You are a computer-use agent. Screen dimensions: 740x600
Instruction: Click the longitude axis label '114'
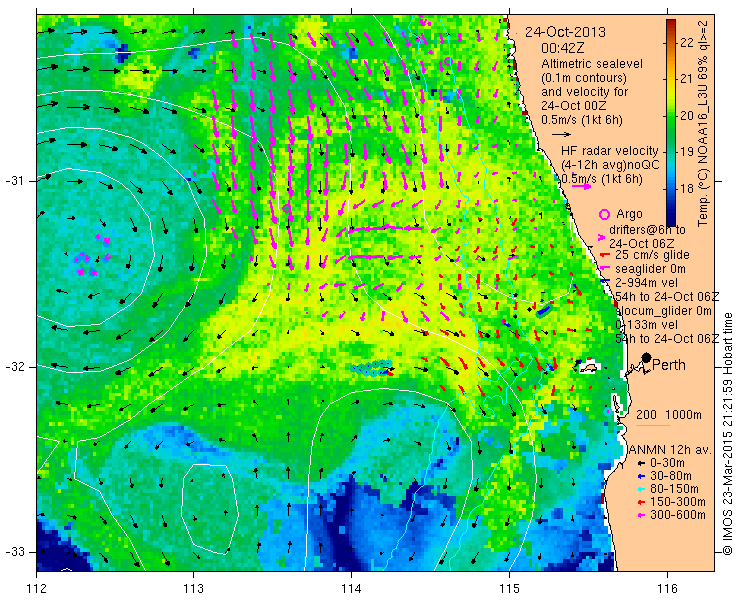[x=351, y=588]
